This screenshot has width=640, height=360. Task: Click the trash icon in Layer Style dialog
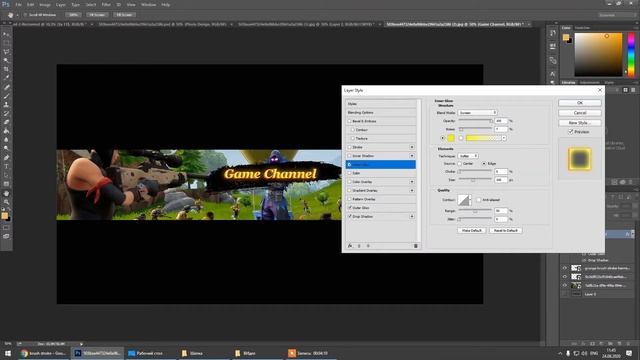click(416, 246)
